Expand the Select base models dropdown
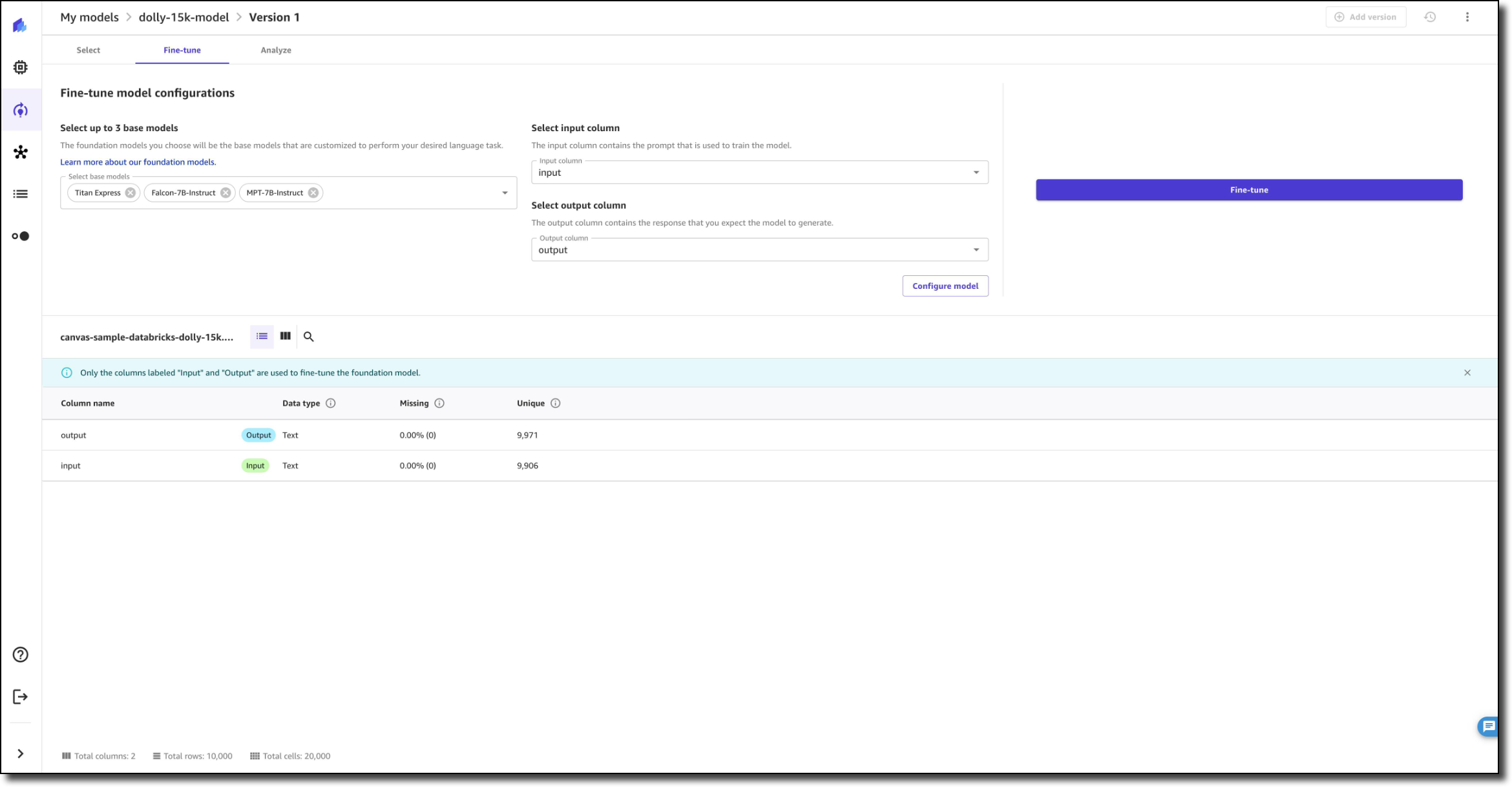The height and width of the screenshot is (787, 1512). point(505,193)
